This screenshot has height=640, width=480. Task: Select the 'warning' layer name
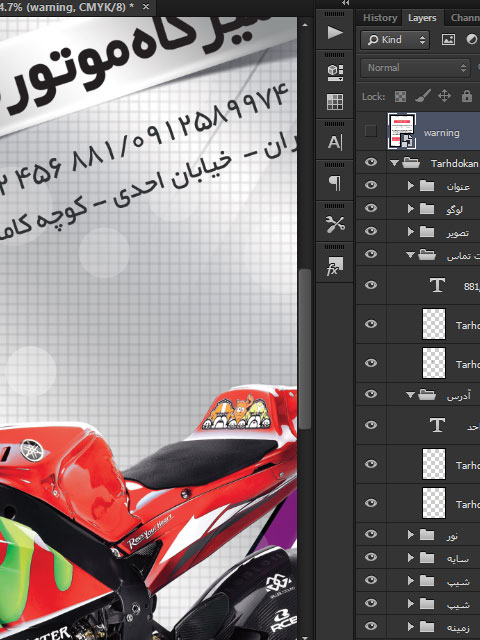(x=442, y=133)
